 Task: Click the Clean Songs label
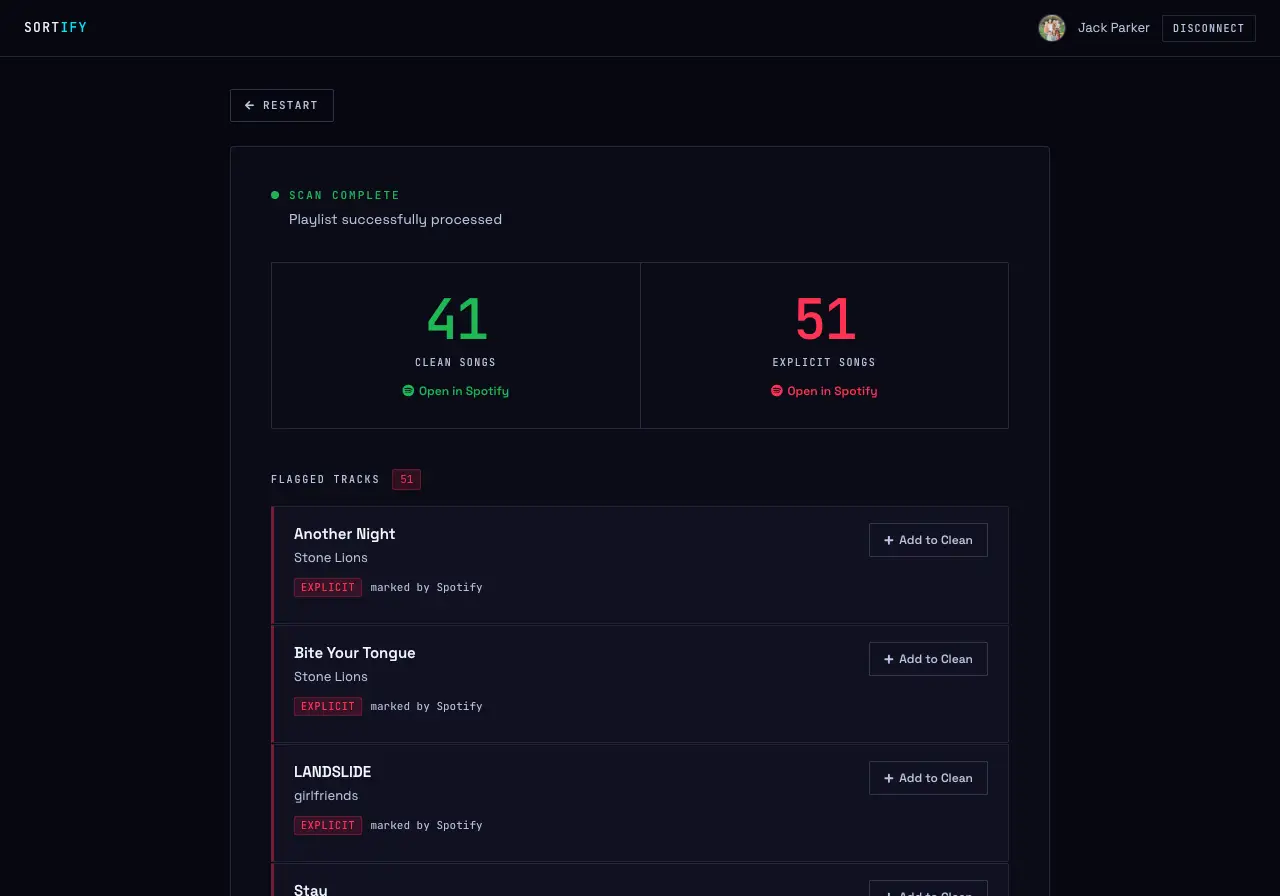pyautogui.click(x=456, y=362)
